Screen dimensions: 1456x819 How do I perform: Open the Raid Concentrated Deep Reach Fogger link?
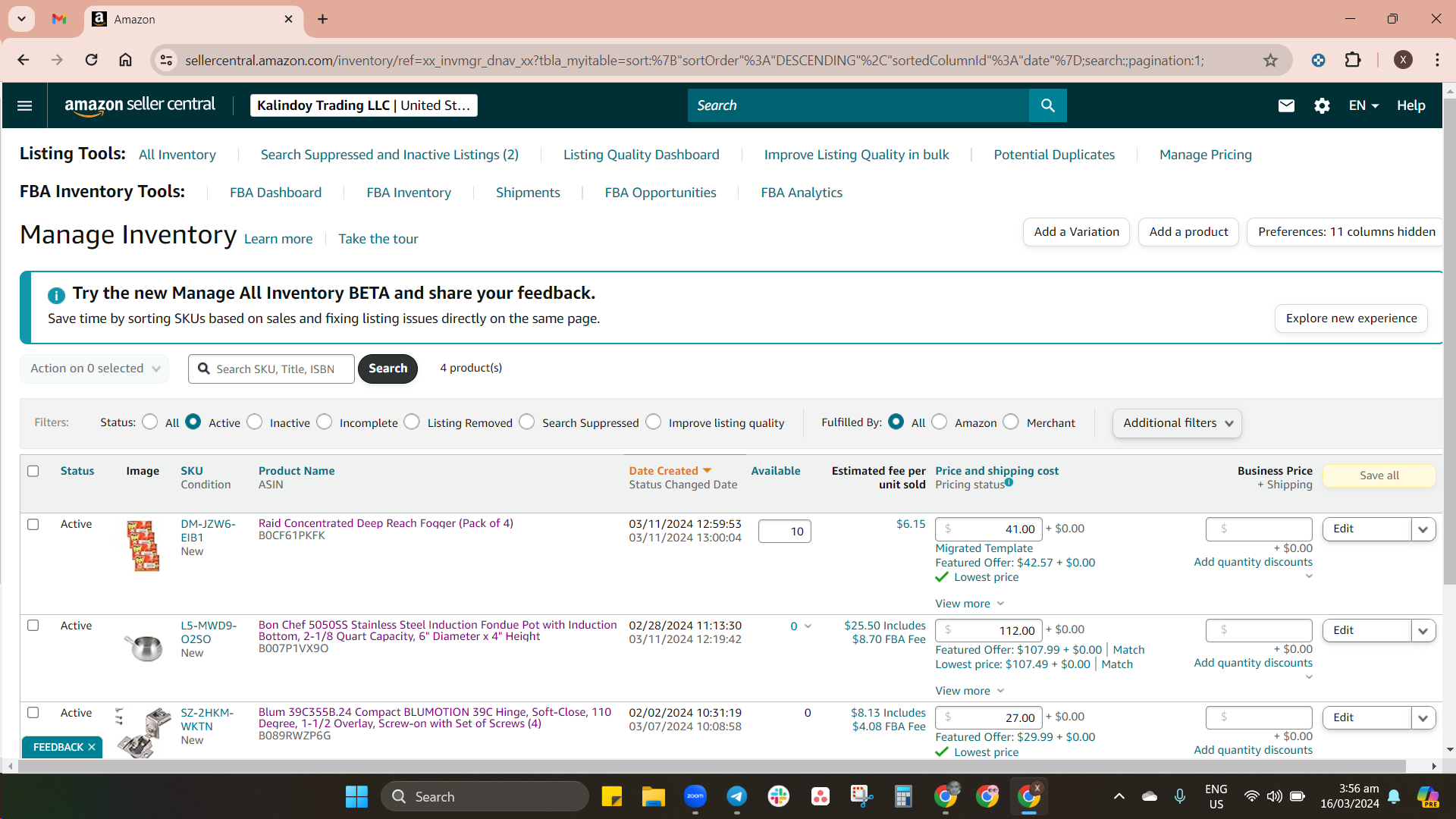click(x=386, y=523)
